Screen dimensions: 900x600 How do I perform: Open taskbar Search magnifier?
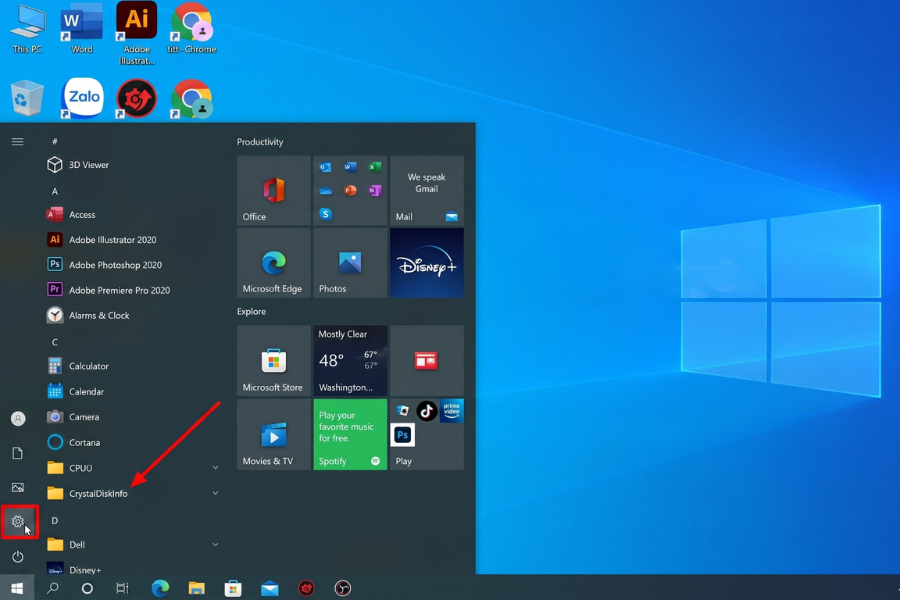tap(53, 588)
